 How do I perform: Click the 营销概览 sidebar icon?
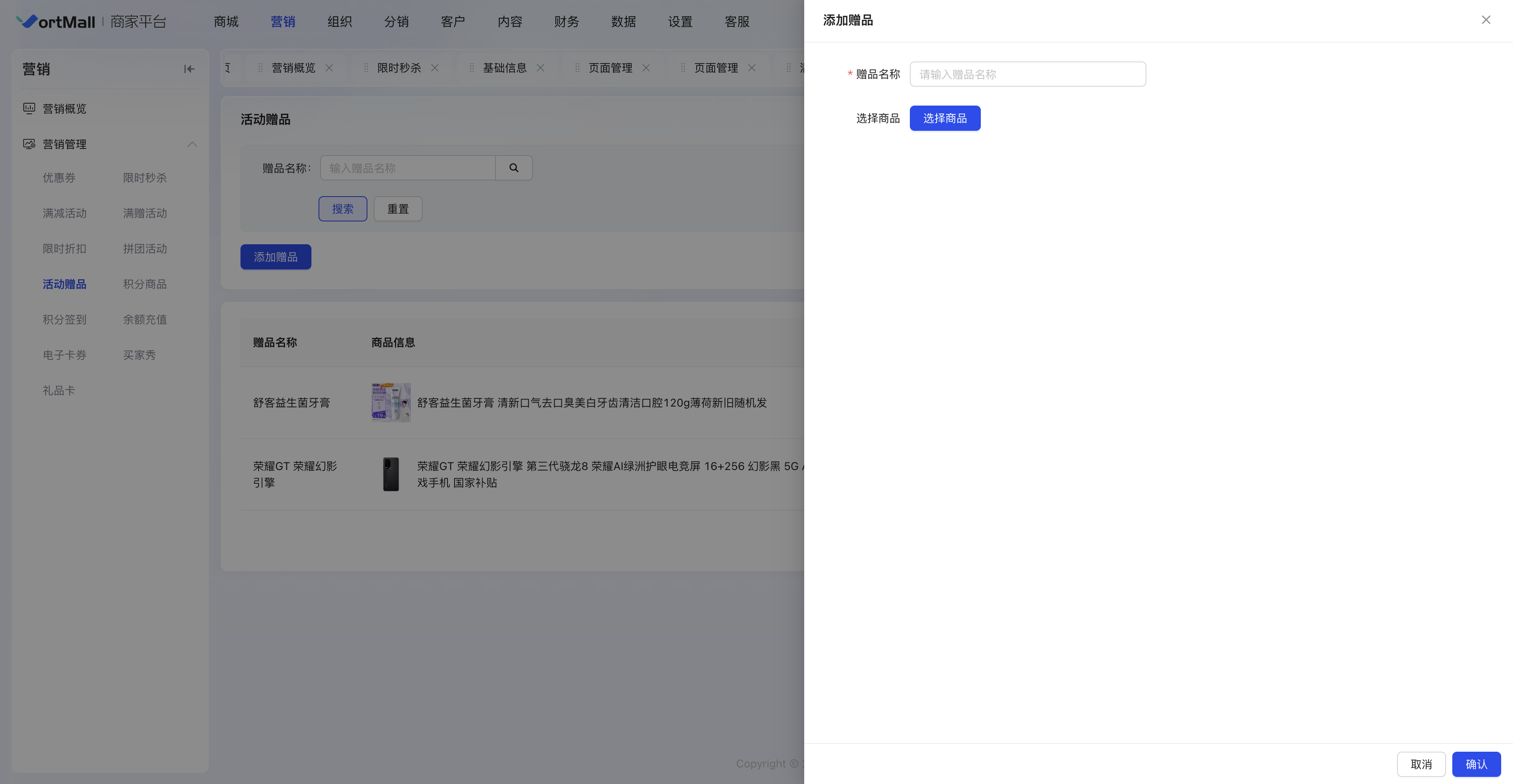point(29,109)
